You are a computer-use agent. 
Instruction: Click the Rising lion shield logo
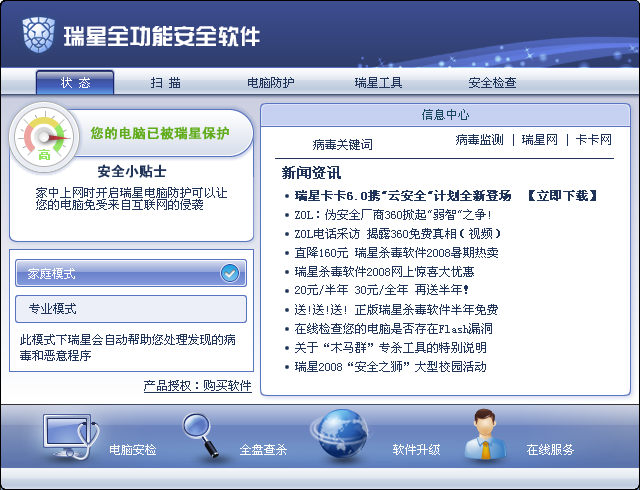39,35
